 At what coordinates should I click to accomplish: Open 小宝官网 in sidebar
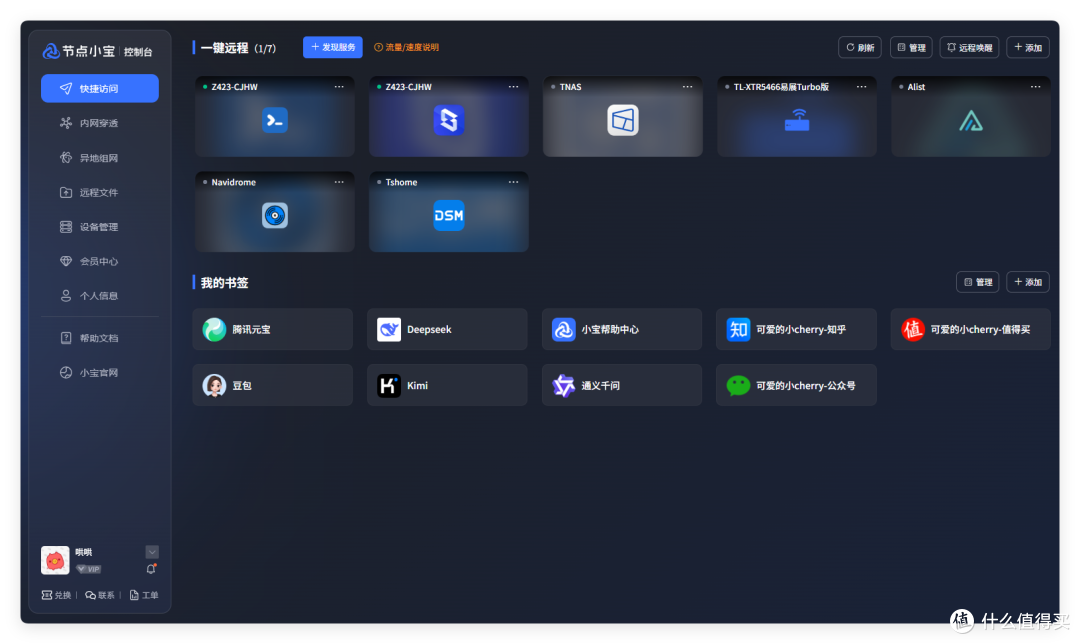point(100,372)
